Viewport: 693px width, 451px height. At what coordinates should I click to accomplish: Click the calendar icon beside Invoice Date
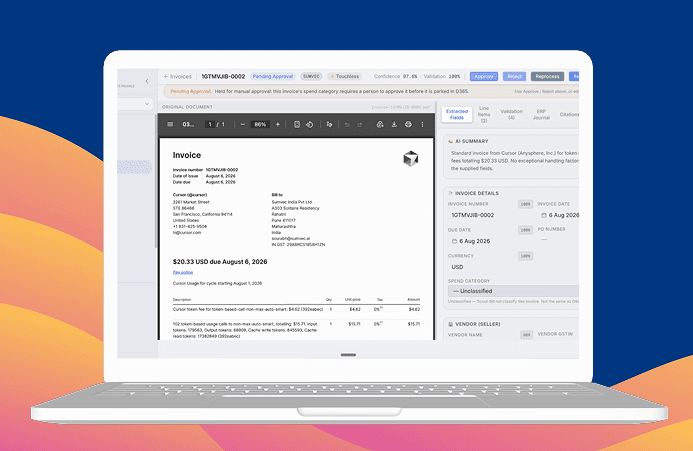click(544, 215)
